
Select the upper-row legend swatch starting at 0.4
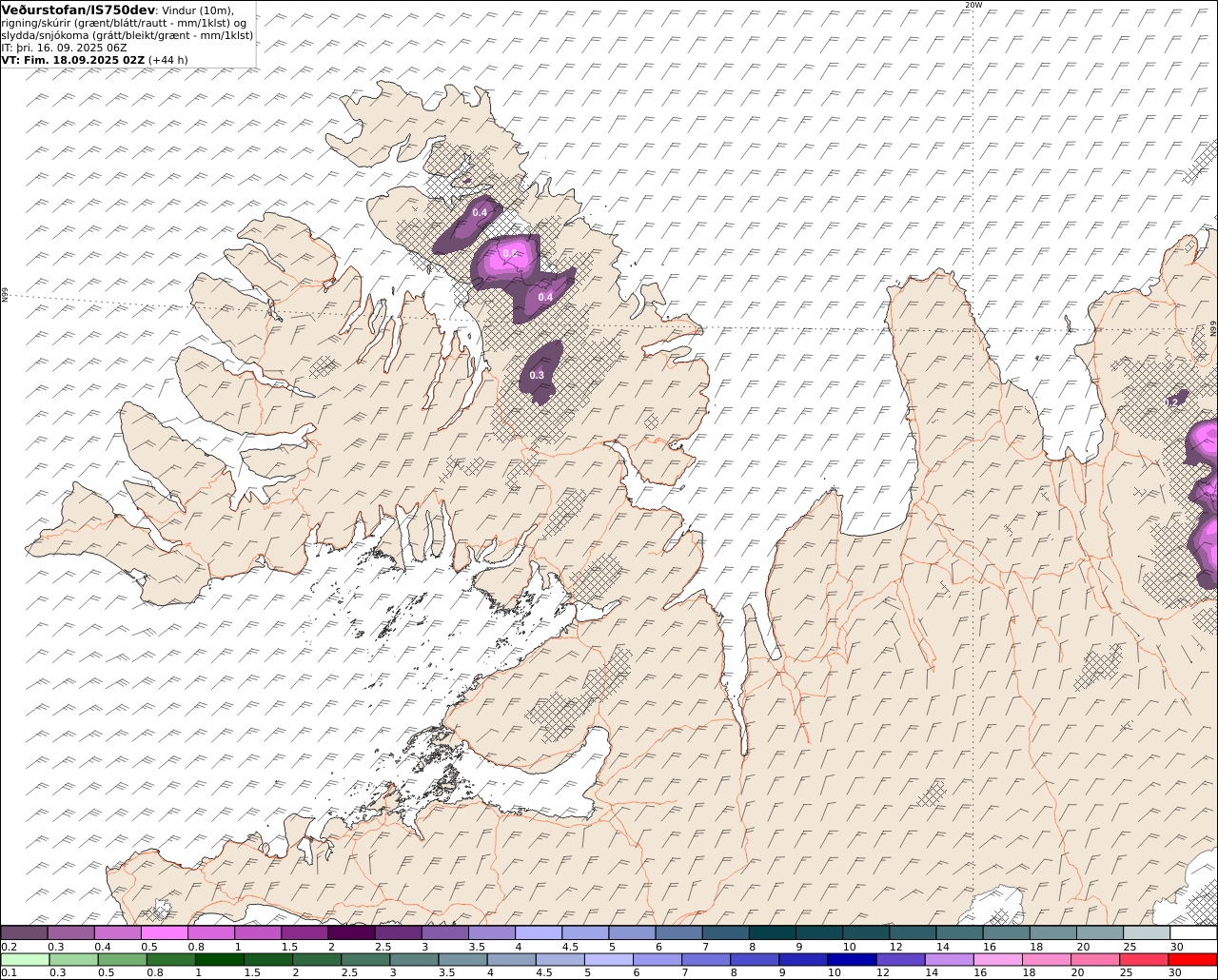click(117, 932)
